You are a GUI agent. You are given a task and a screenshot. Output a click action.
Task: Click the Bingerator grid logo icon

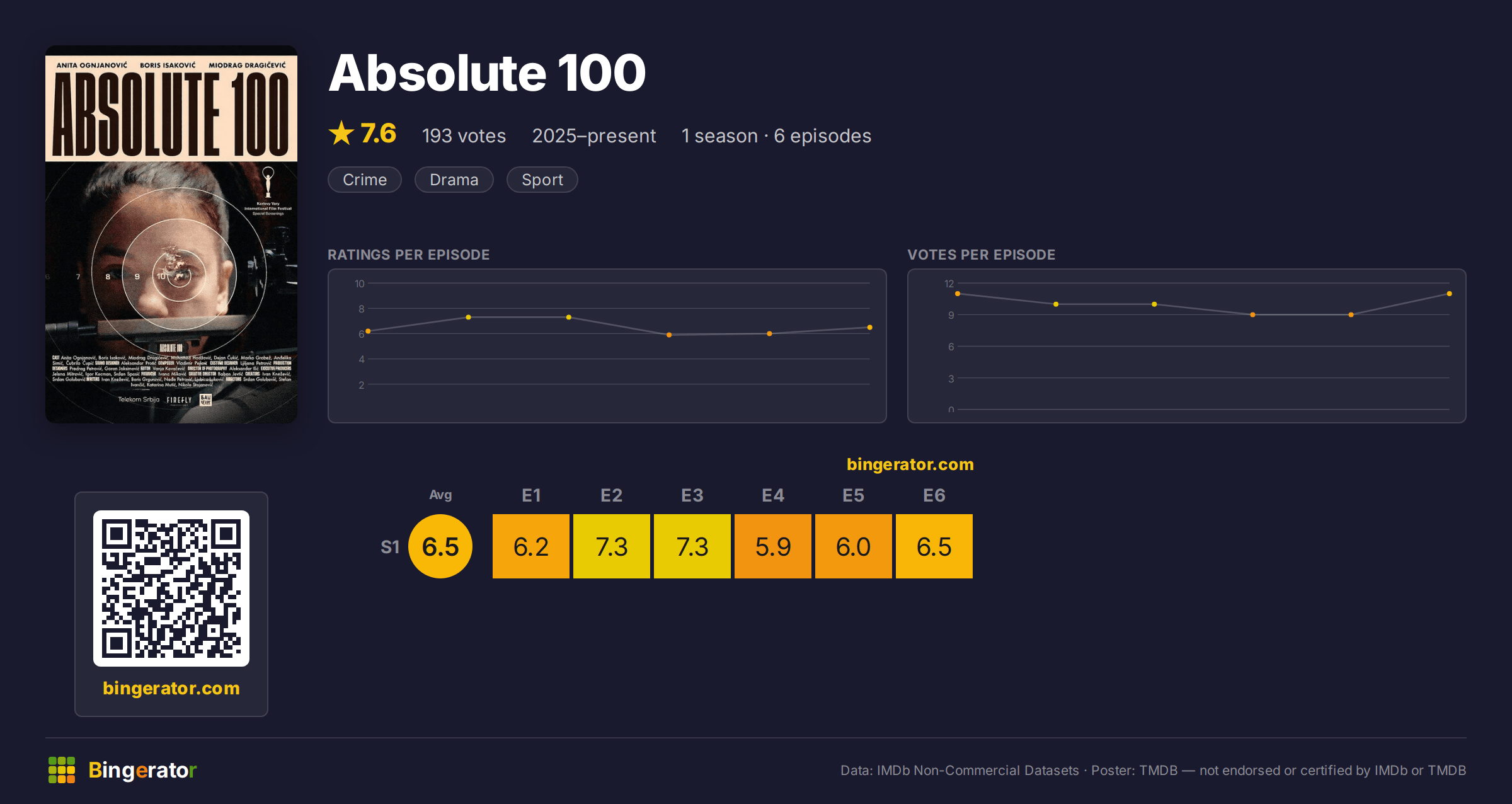tap(62, 770)
